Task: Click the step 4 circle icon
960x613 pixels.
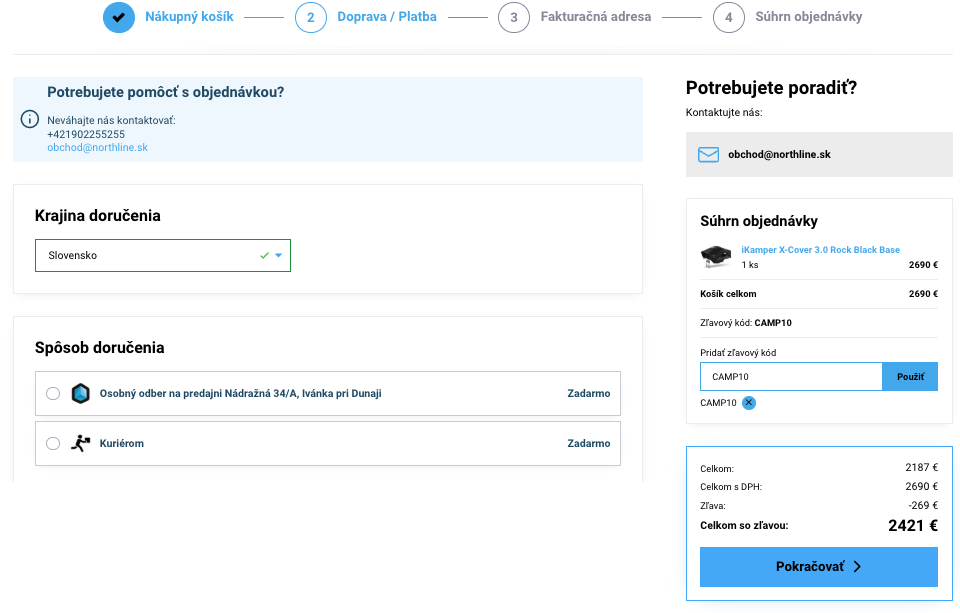Action: [x=729, y=17]
